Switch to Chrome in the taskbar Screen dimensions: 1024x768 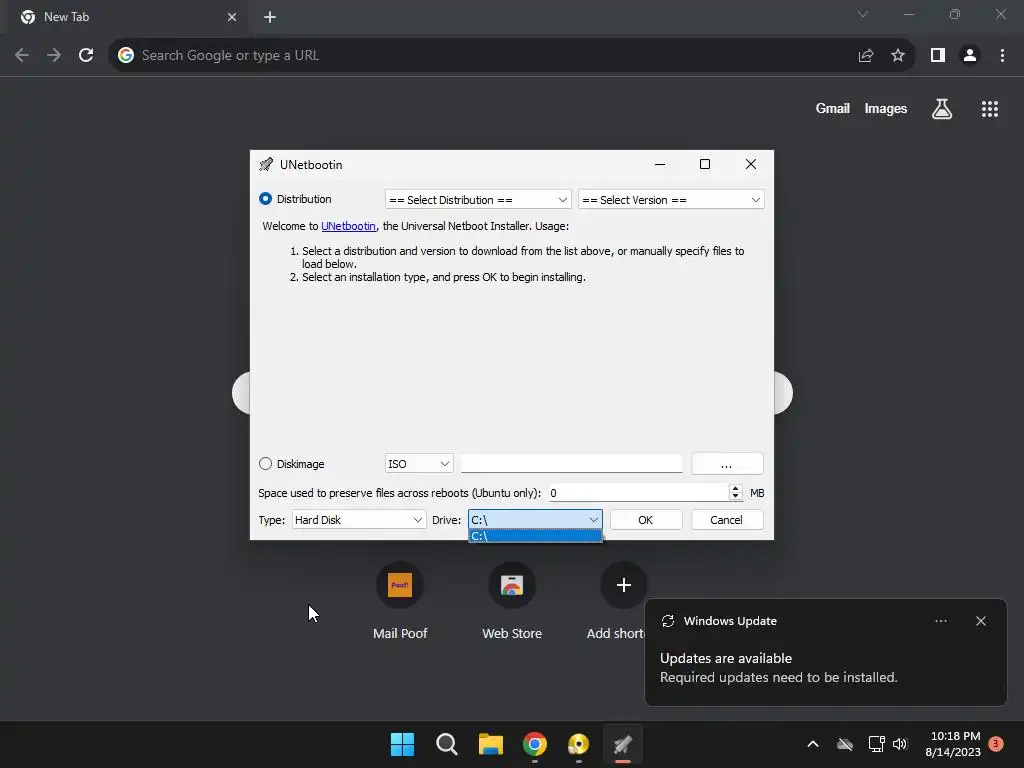click(535, 744)
